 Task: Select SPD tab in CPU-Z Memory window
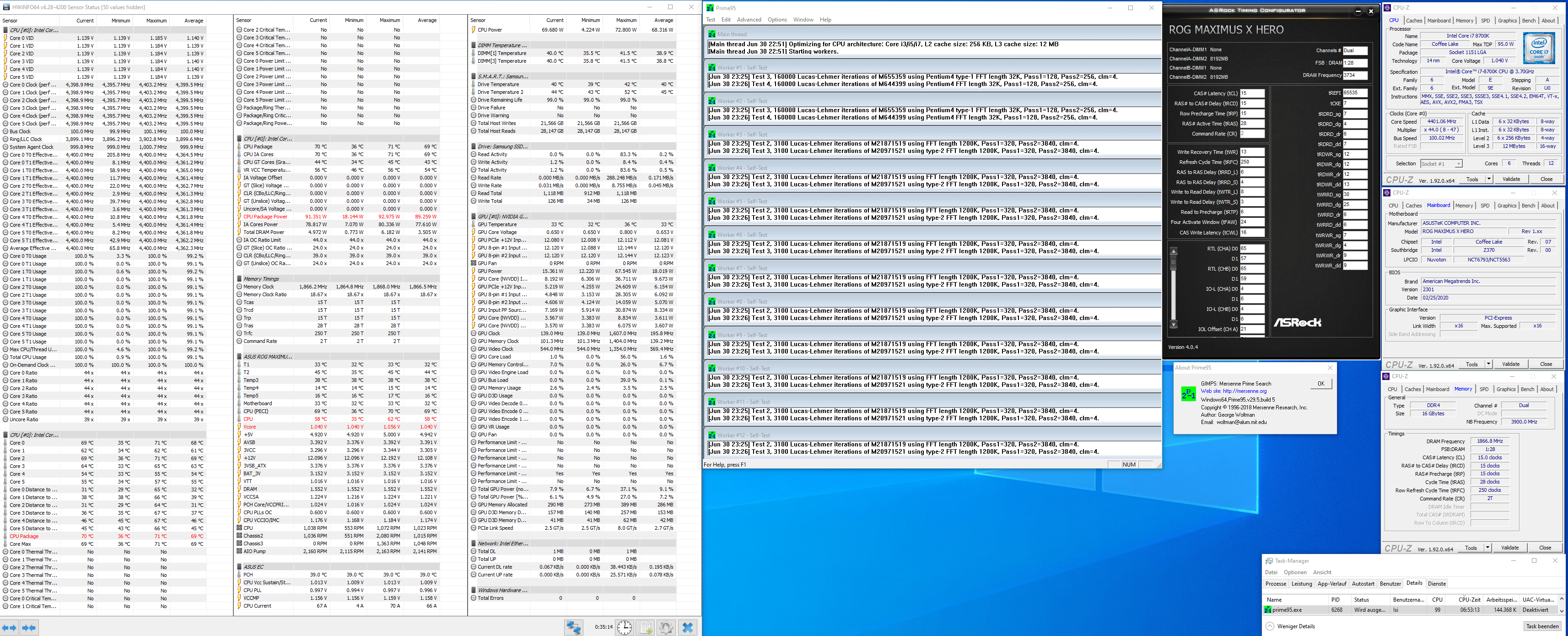1484,389
